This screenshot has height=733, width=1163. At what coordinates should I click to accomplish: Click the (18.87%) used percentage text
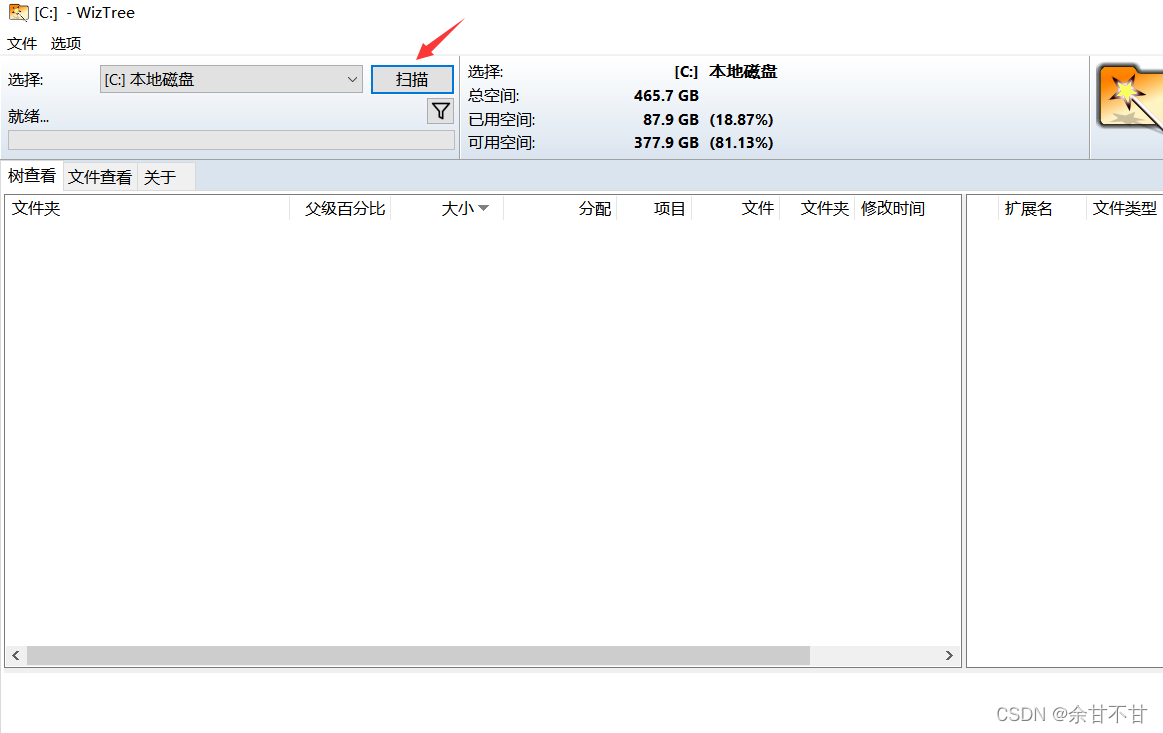741,119
